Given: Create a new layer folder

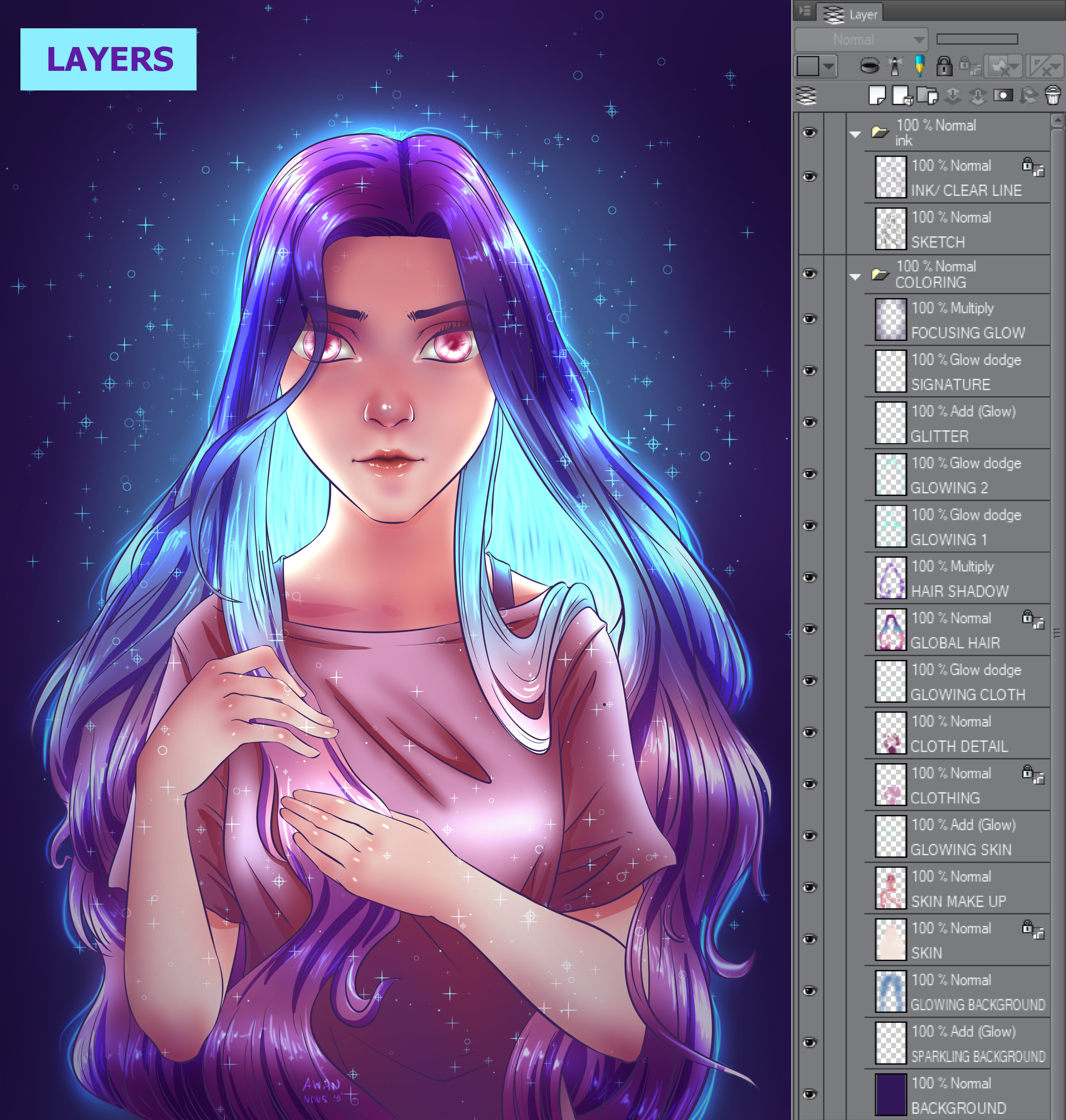Looking at the screenshot, I should click(927, 95).
